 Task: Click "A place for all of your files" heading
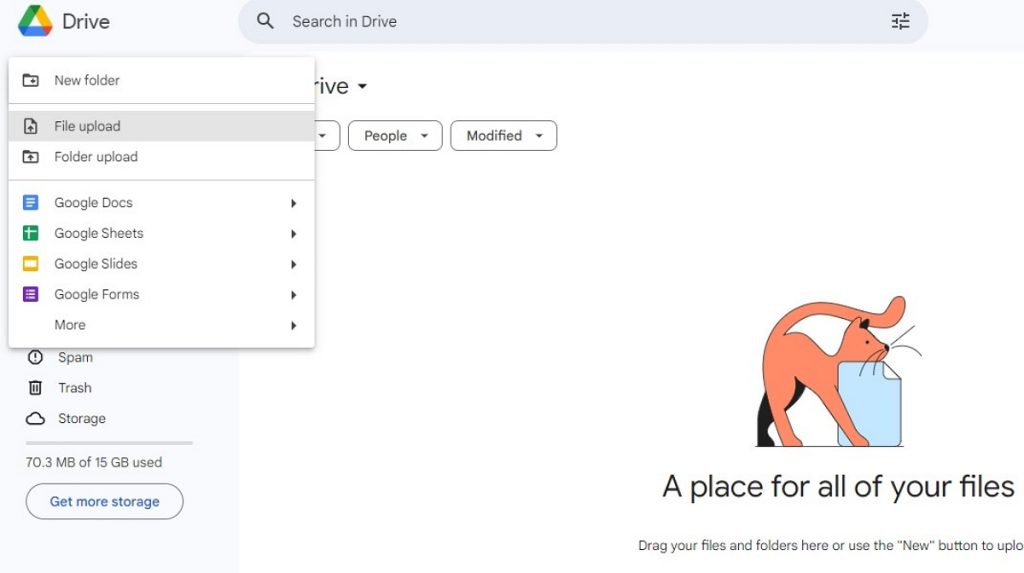tap(839, 487)
